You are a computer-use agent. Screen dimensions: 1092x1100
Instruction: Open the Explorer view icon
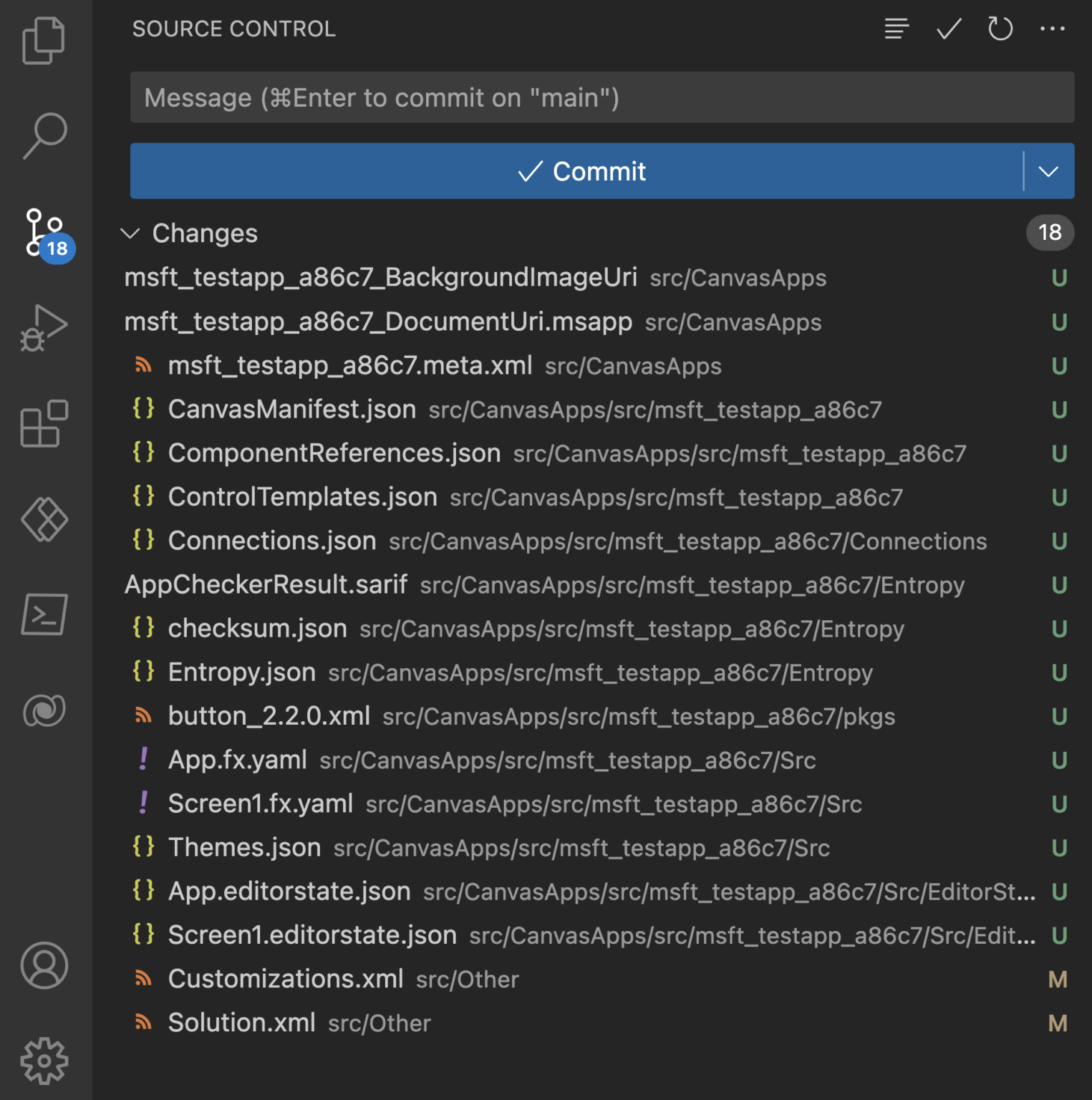coord(43,39)
